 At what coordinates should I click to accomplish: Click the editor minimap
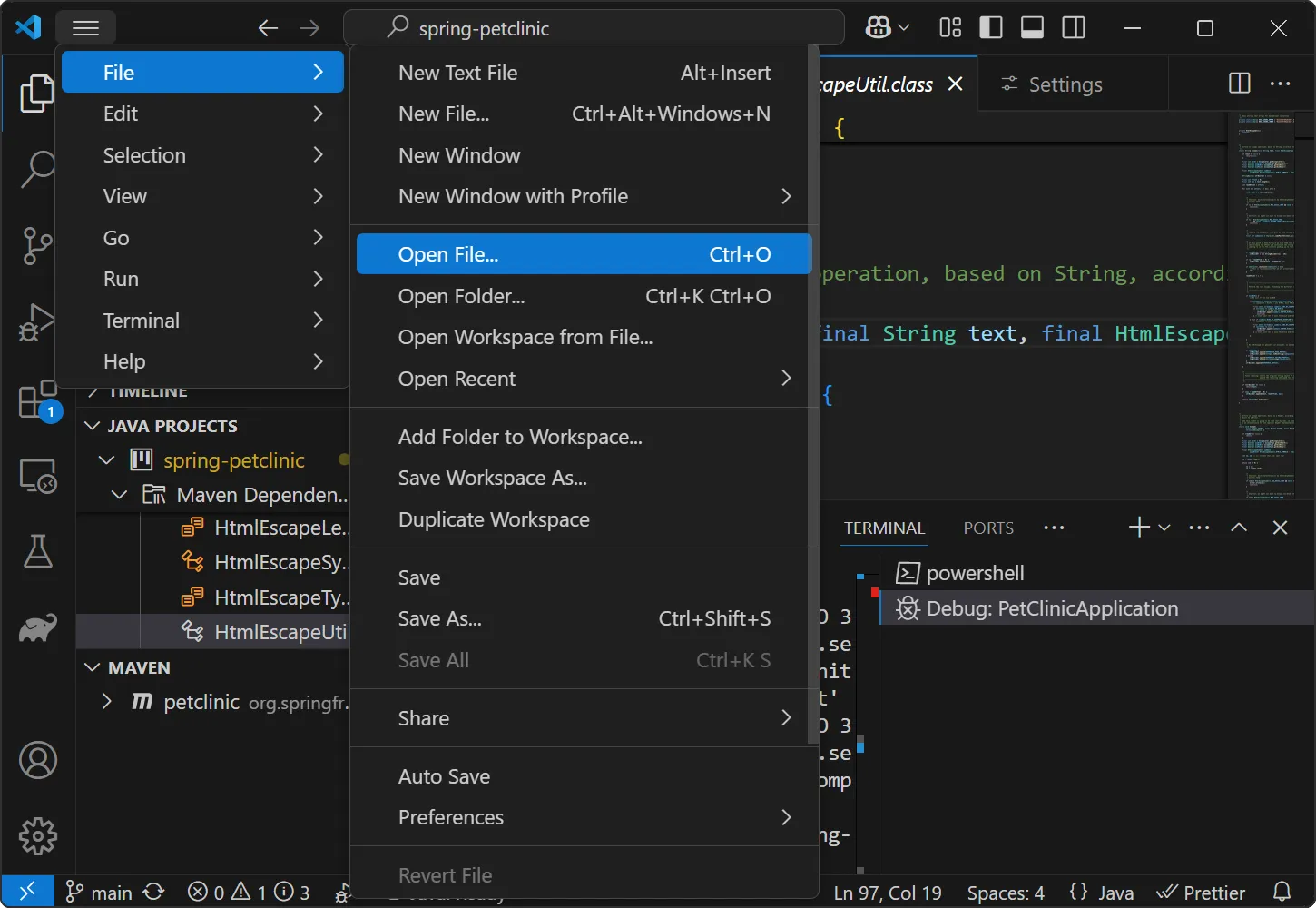coord(1268,304)
